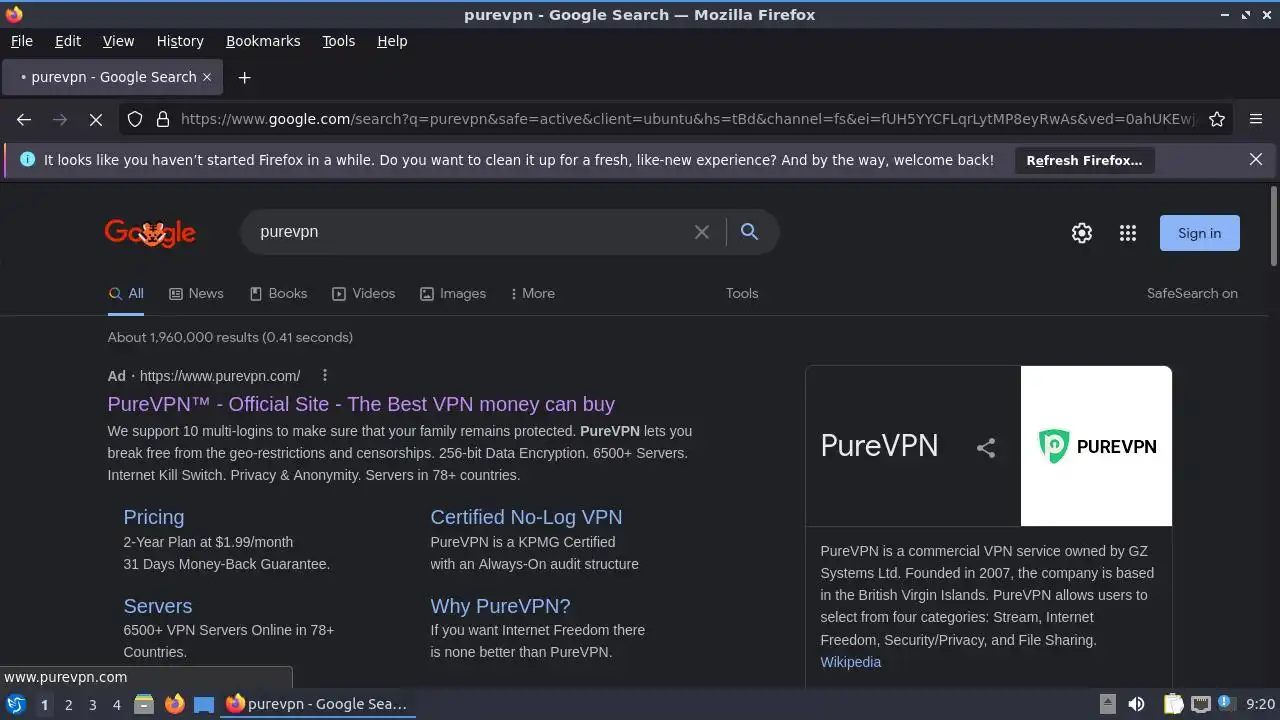This screenshot has width=1280, height=720.
Task: Click the Sign in button
Action: coord(1199,233)
